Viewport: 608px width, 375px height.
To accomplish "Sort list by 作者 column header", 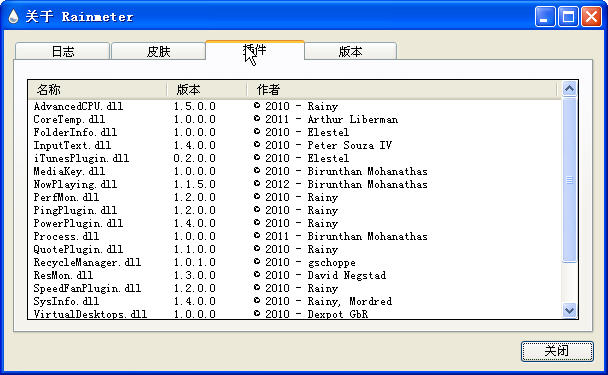I will [403, 90].
